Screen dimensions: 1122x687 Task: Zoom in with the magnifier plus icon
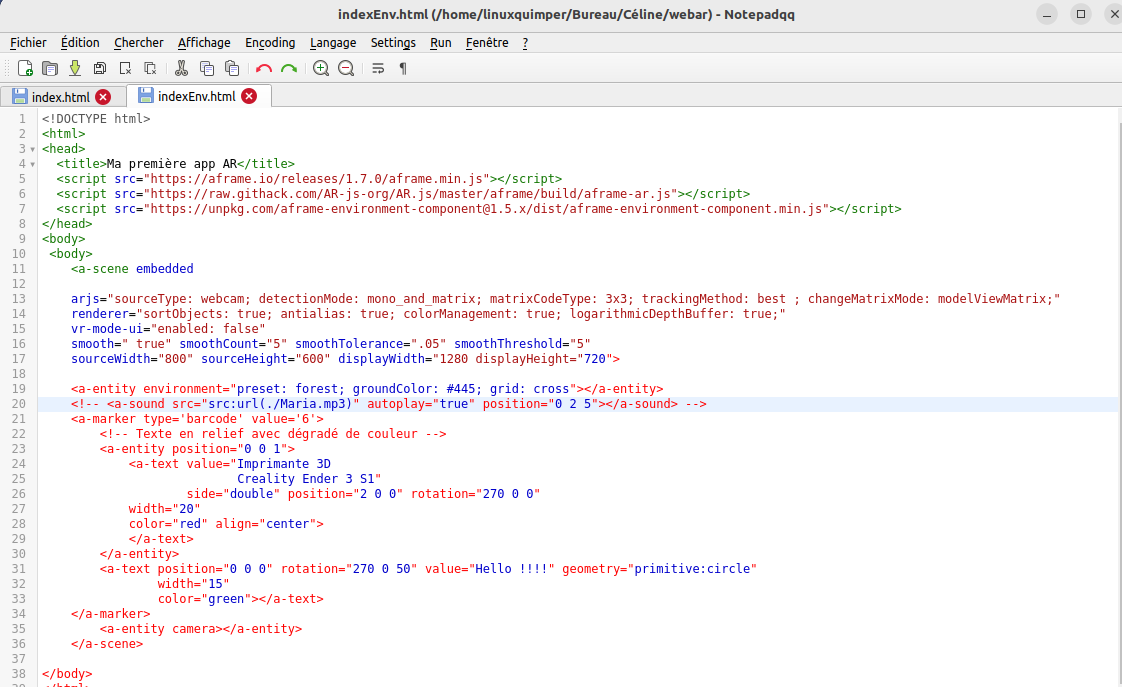(321, 69)
